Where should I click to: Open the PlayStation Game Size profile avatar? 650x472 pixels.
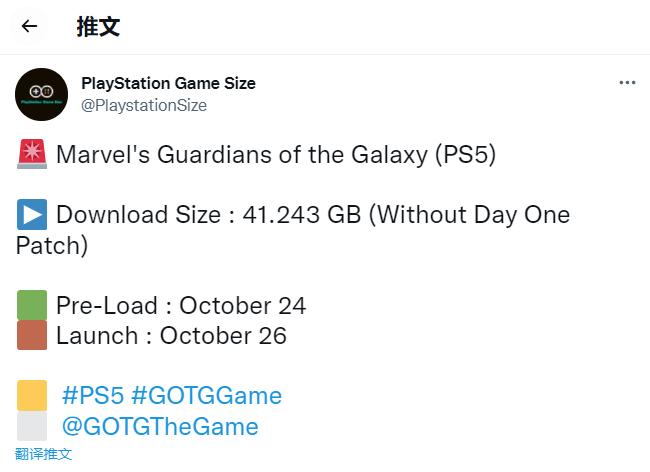click(x=42, y=94)
